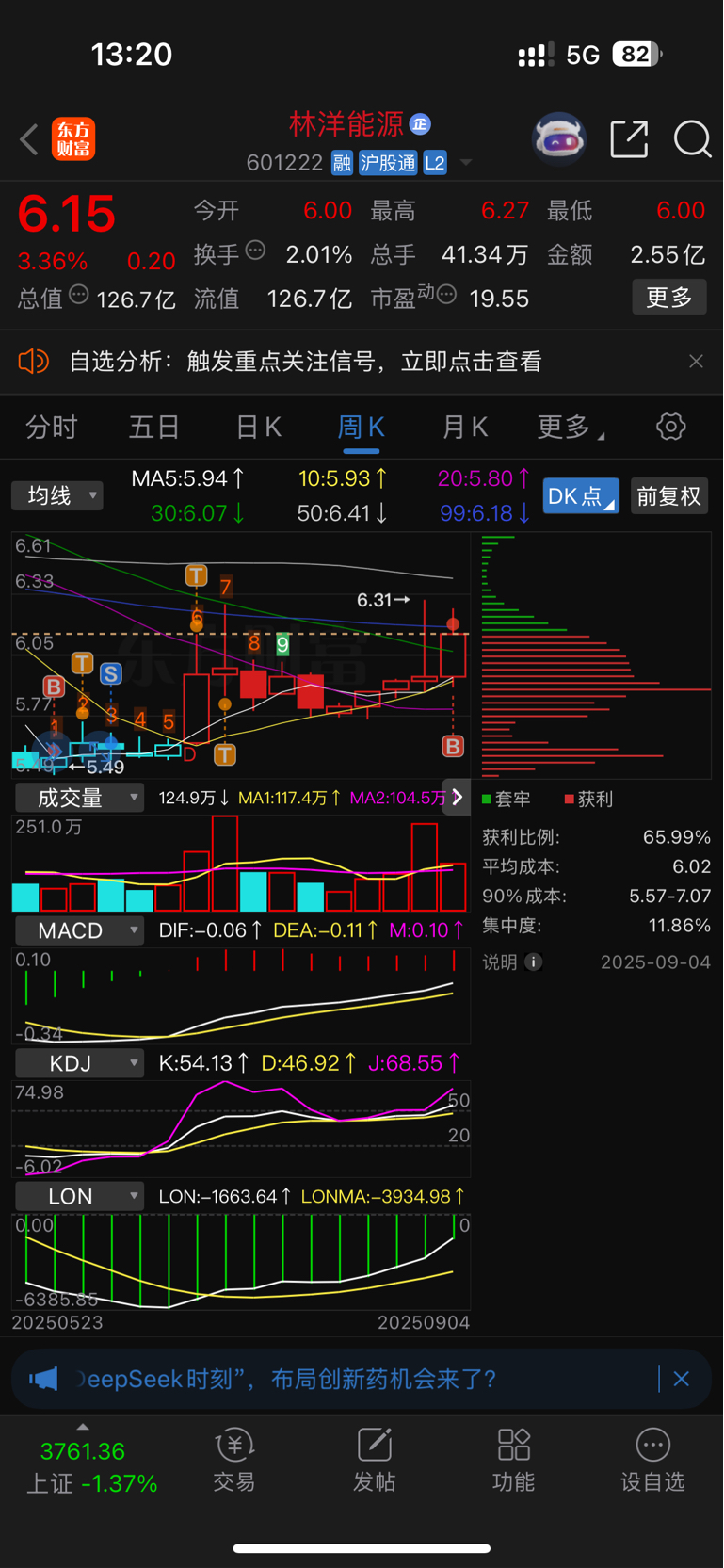This screenshot has height=1568, width=724.
Task: Select the 周K tab
Action: click(x=362, y=428)
